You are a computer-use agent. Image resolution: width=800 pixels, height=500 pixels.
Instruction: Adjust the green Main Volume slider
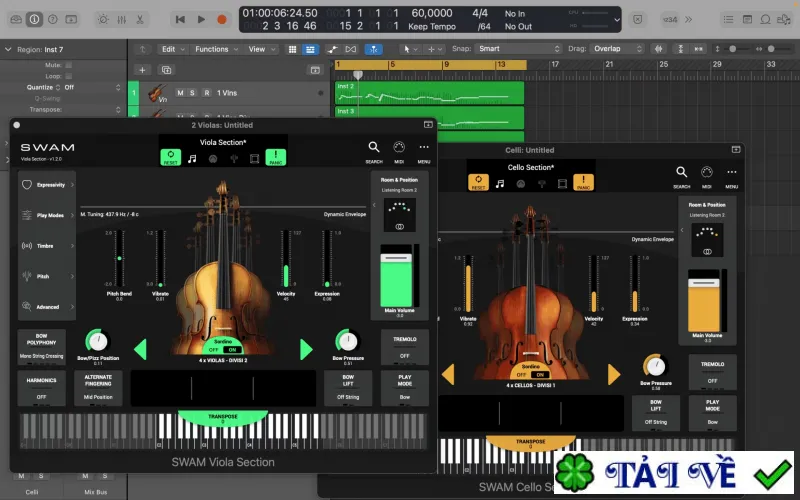(x=396, y=276)
